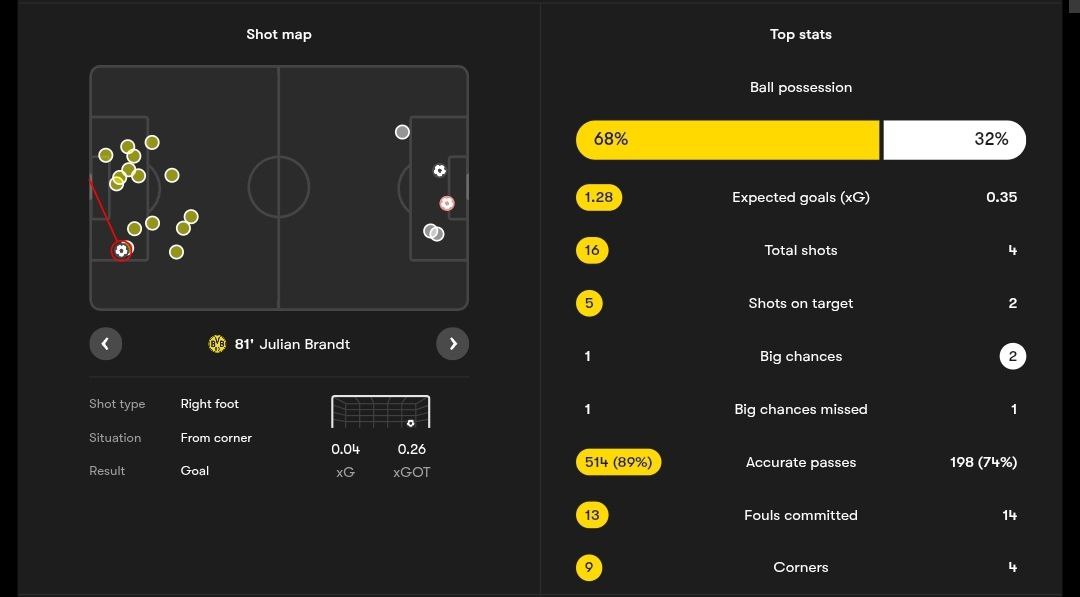Click the ball icon inside goal-frame diagram

coord(411,423)
